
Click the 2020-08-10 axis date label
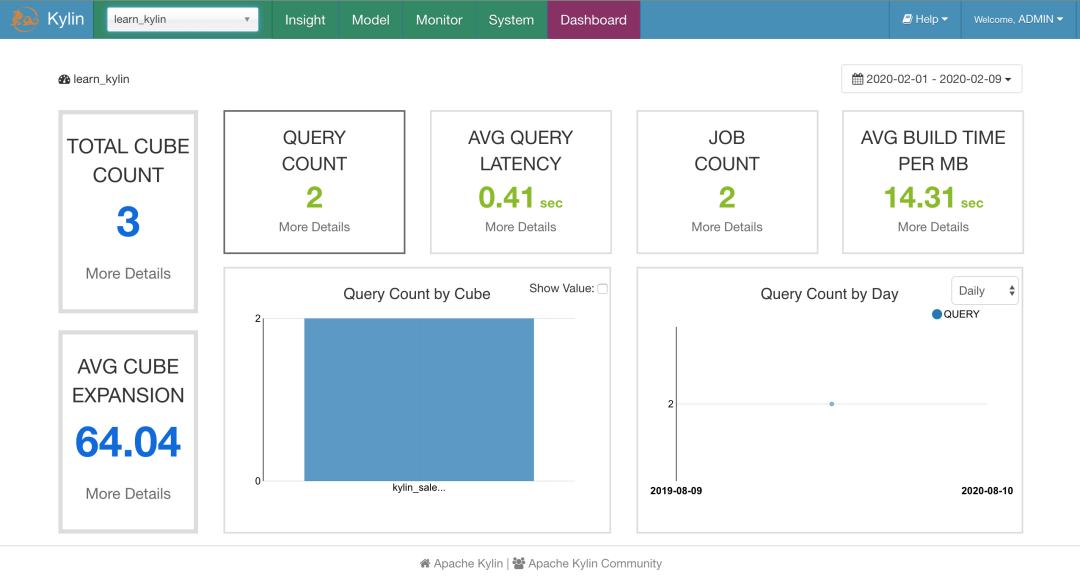pyautogui.click(x=987, y=491)
